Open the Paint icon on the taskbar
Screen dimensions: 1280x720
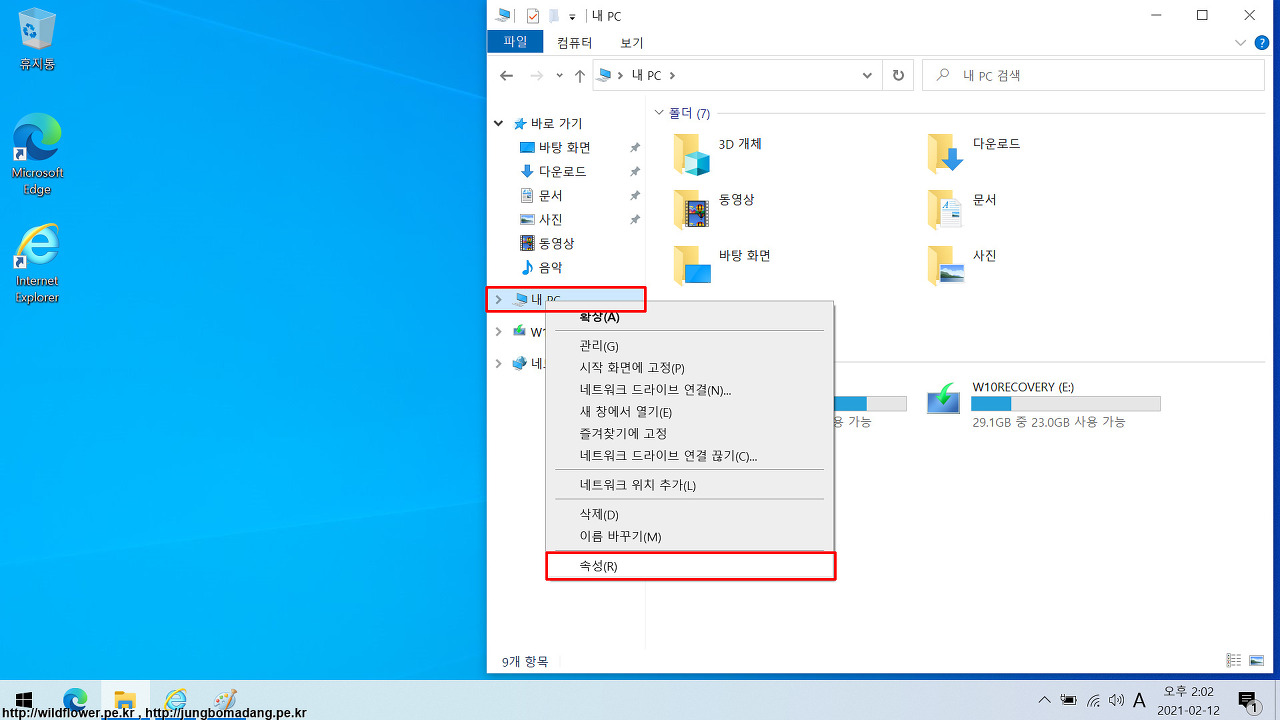point(226,700)
